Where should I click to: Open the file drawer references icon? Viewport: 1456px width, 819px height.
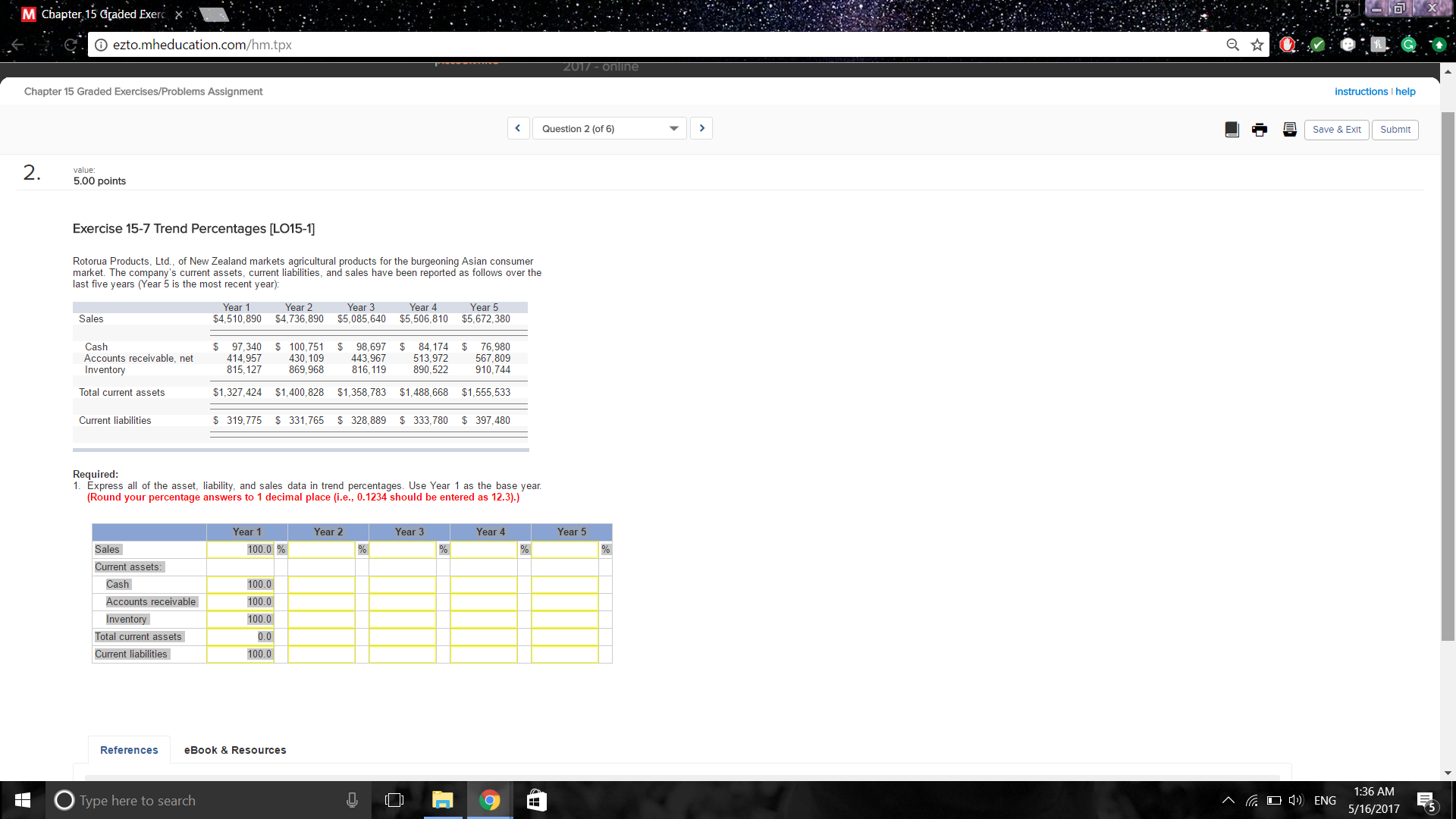point(1289,130)
